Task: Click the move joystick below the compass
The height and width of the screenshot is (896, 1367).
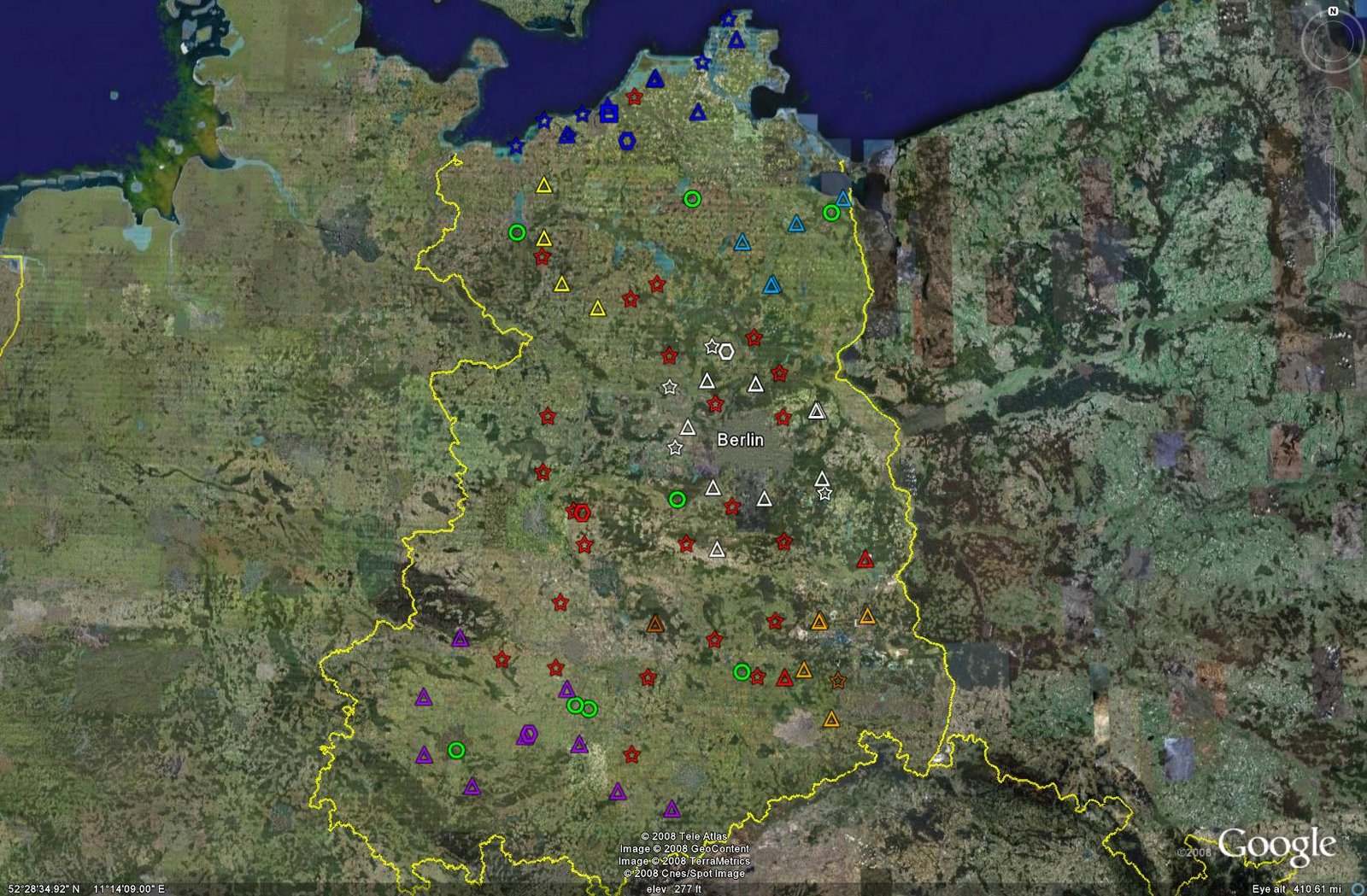Action: tap(1333, 108)
